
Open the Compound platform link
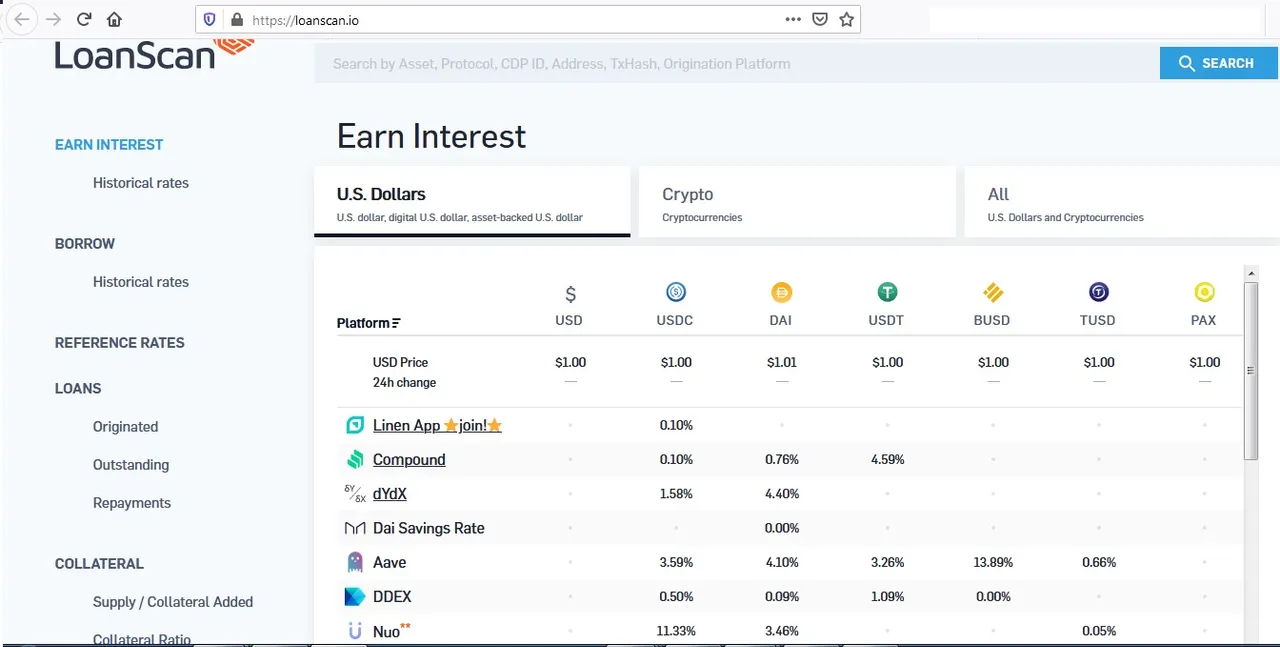point(409,460)
